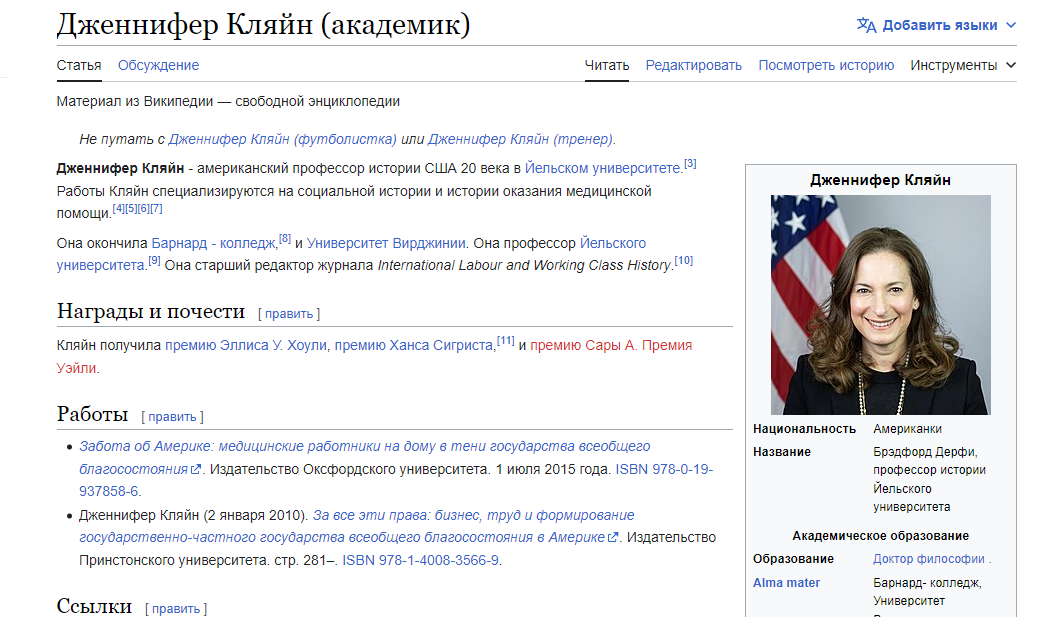Click external link icon after благосостояния
The image size is (1047, 617).
coord(196,469)
